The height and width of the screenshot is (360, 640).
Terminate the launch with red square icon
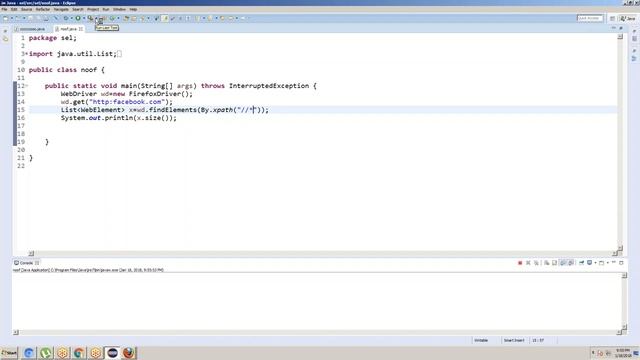(x=520, y=263)
